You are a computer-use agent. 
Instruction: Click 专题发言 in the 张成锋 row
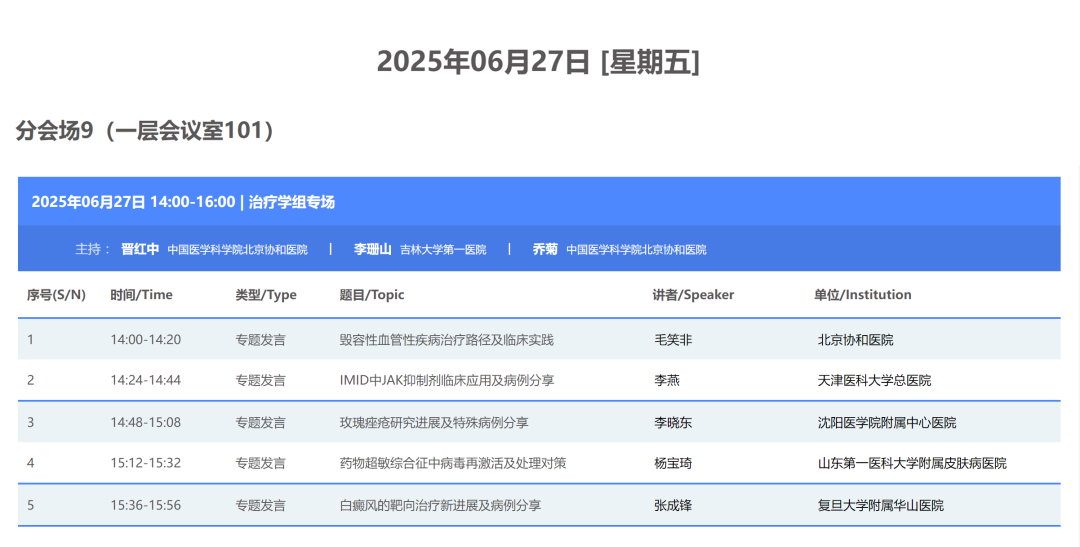tap(260, 505)
